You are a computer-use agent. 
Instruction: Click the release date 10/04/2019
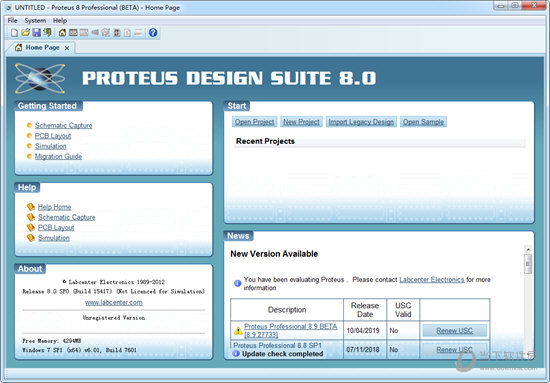click(x=363, y=330)
